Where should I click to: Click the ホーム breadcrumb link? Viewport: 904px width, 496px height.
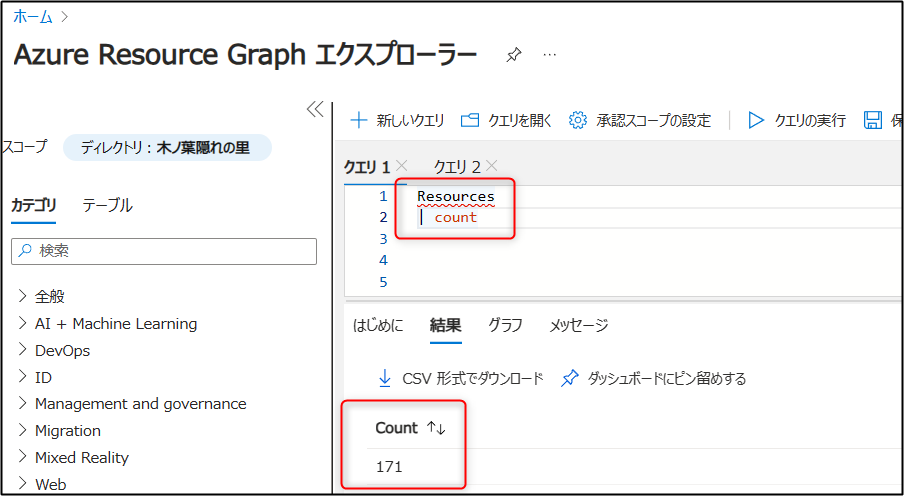coord(33,17)
